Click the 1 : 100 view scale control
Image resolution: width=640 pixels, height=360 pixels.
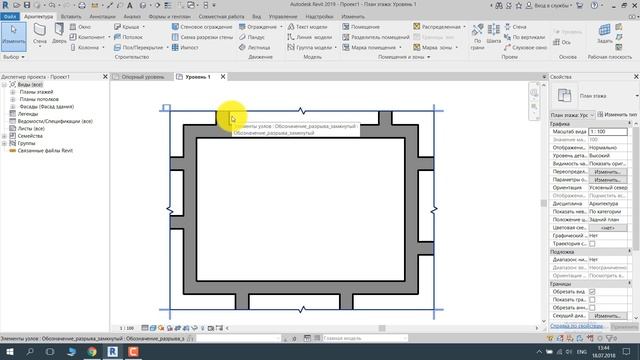[127, 328]
